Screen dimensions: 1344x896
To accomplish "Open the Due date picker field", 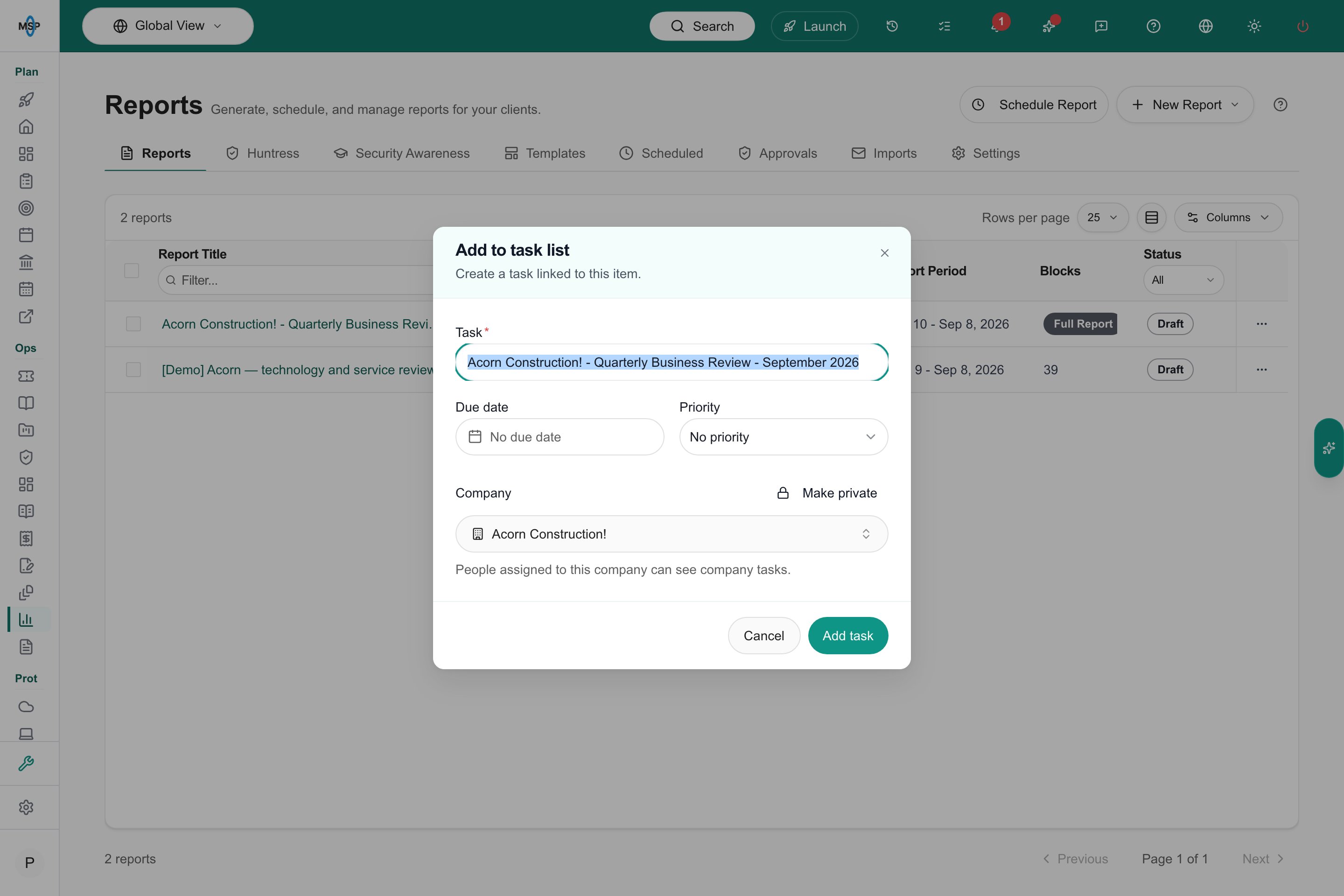I will tap(560, 437).
